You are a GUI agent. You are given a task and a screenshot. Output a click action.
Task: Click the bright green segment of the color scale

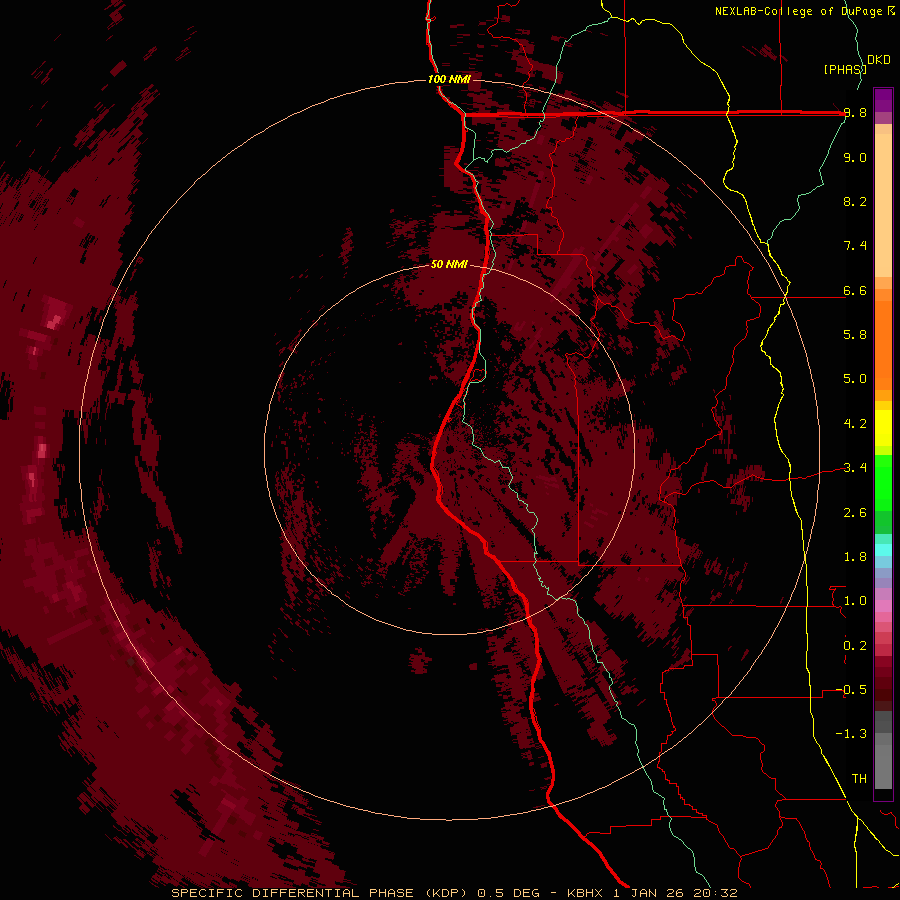[x=883, y=482]
